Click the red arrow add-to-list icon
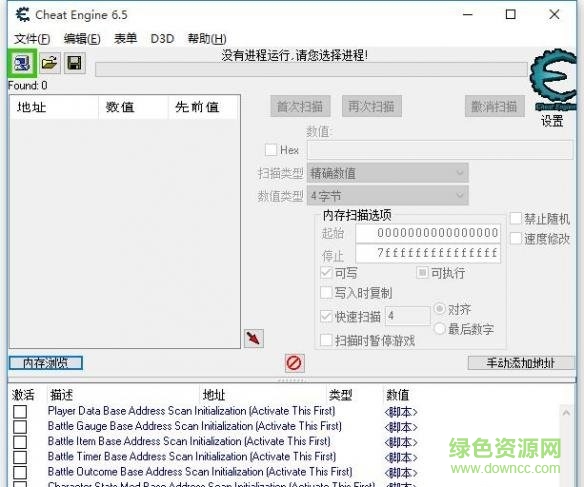 (x=254, y=338)
